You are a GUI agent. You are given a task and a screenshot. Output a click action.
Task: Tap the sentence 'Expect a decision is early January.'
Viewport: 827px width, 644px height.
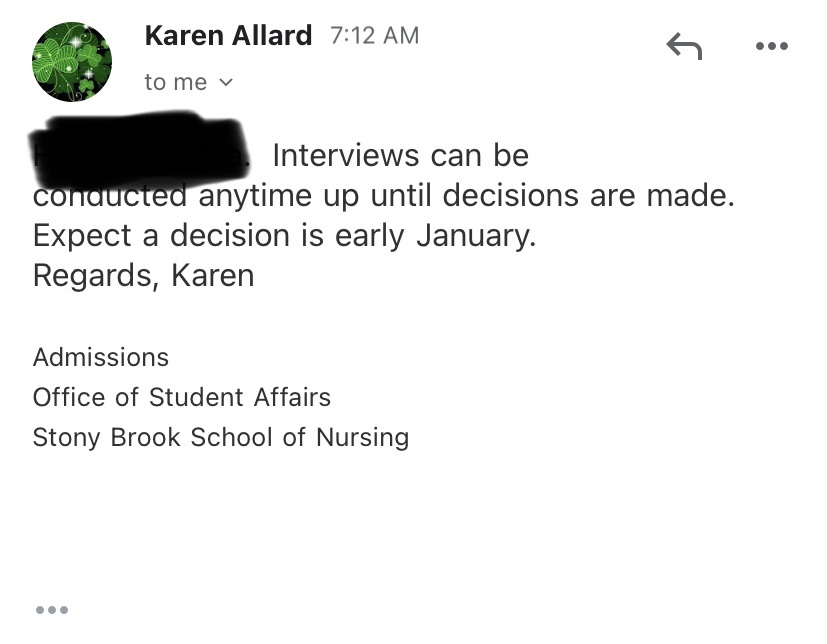pos(284,235)
